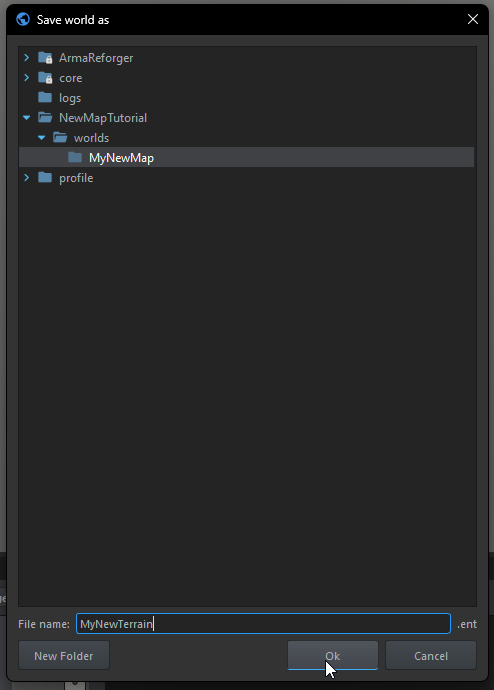Expand the core folder node
The width and height of the screenshot is (494, 690).
[26, 77]
